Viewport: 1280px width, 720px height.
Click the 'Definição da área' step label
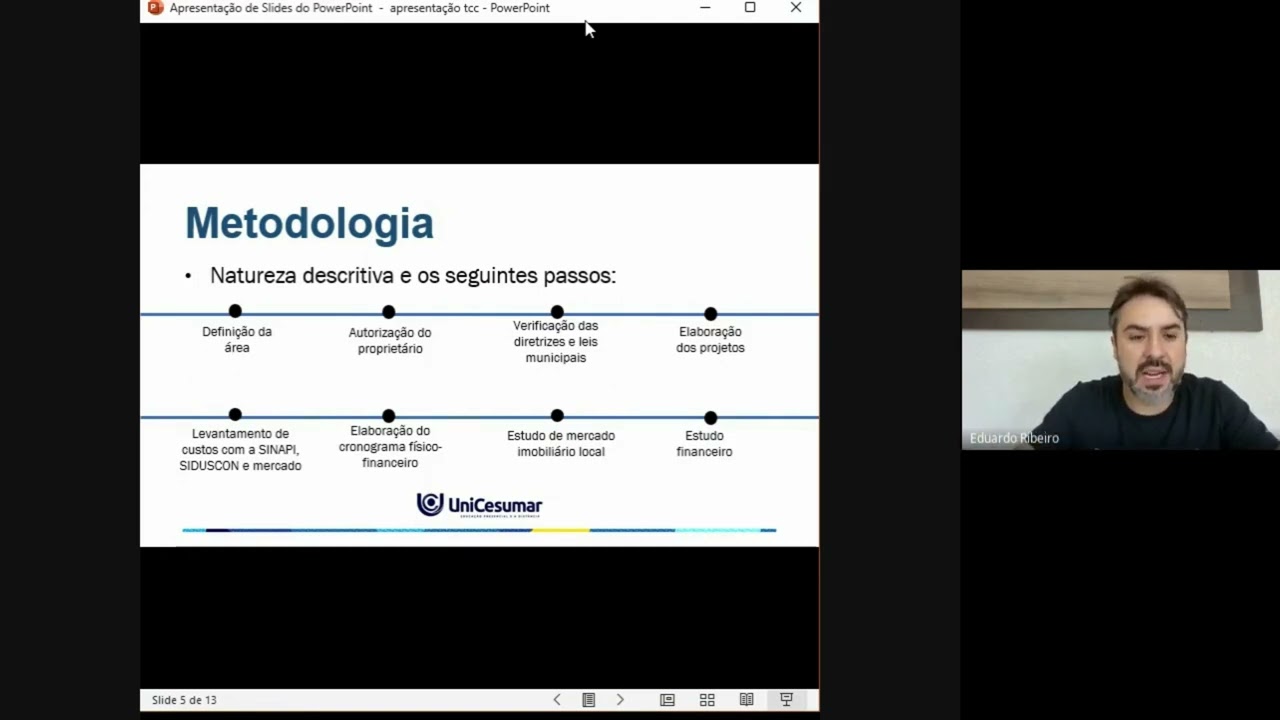tap(237, 340)
